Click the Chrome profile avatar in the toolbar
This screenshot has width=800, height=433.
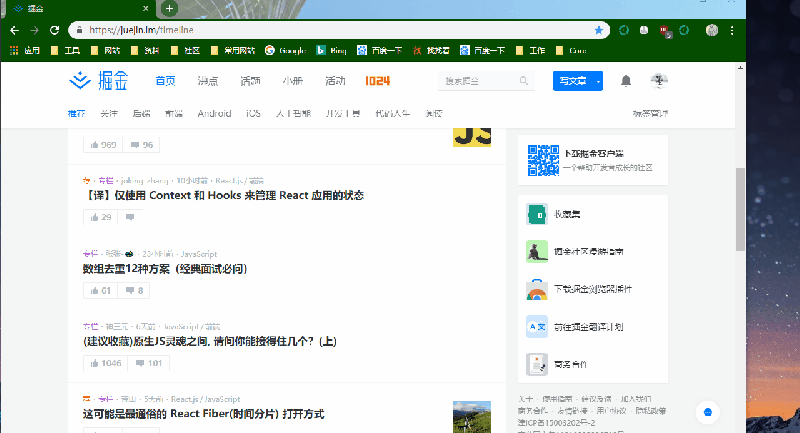coord(712,30)
